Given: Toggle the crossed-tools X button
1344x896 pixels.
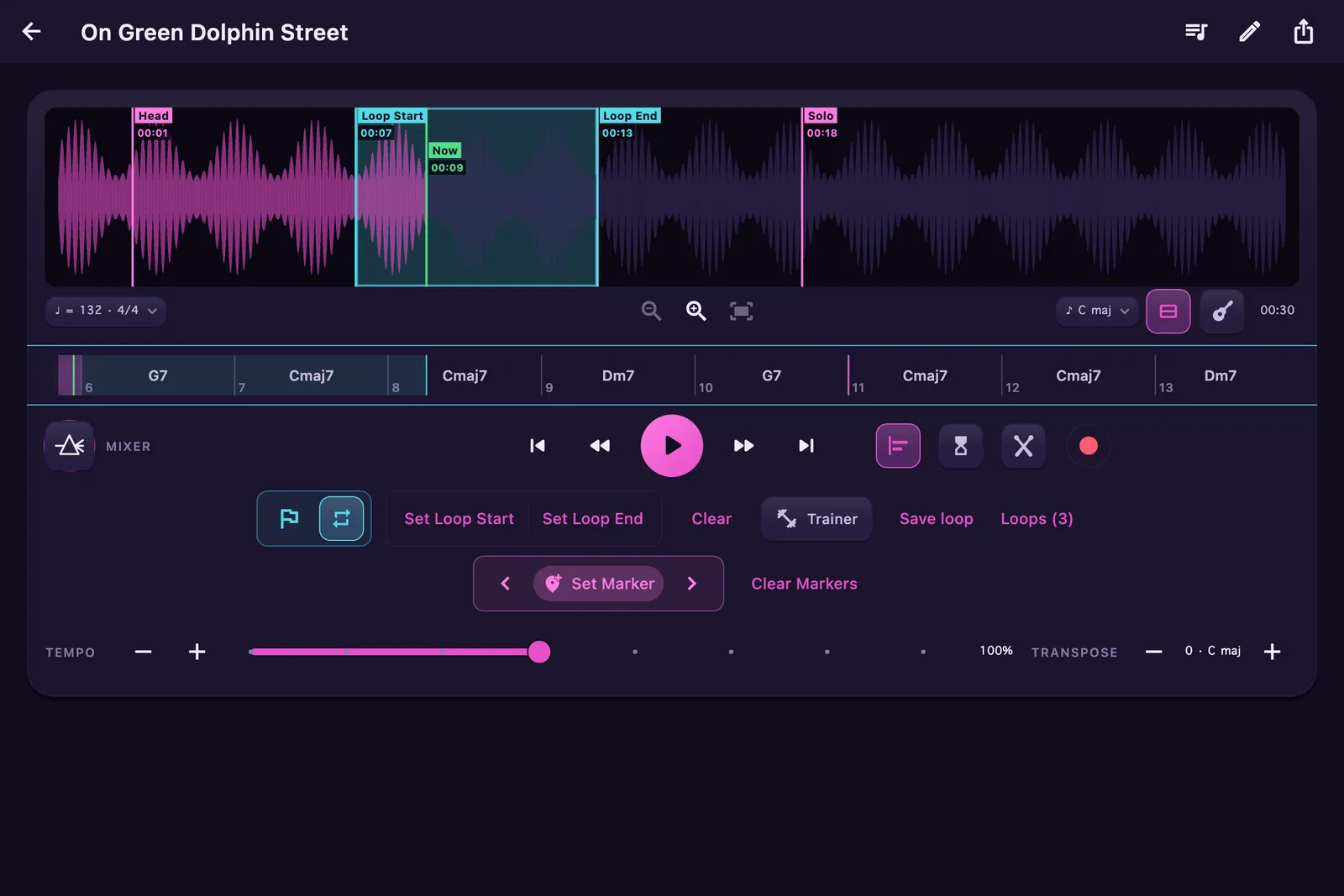Looking at the screenshot, I should pos(1023,446).
